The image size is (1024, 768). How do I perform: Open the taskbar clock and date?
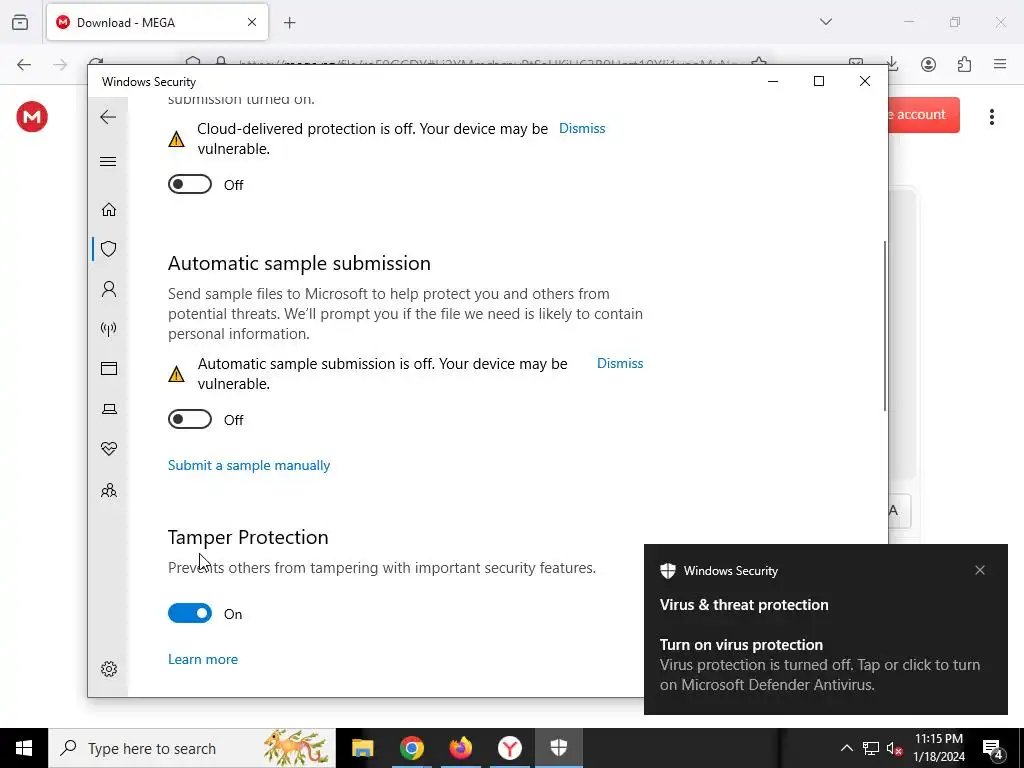[x=938, y=748]
